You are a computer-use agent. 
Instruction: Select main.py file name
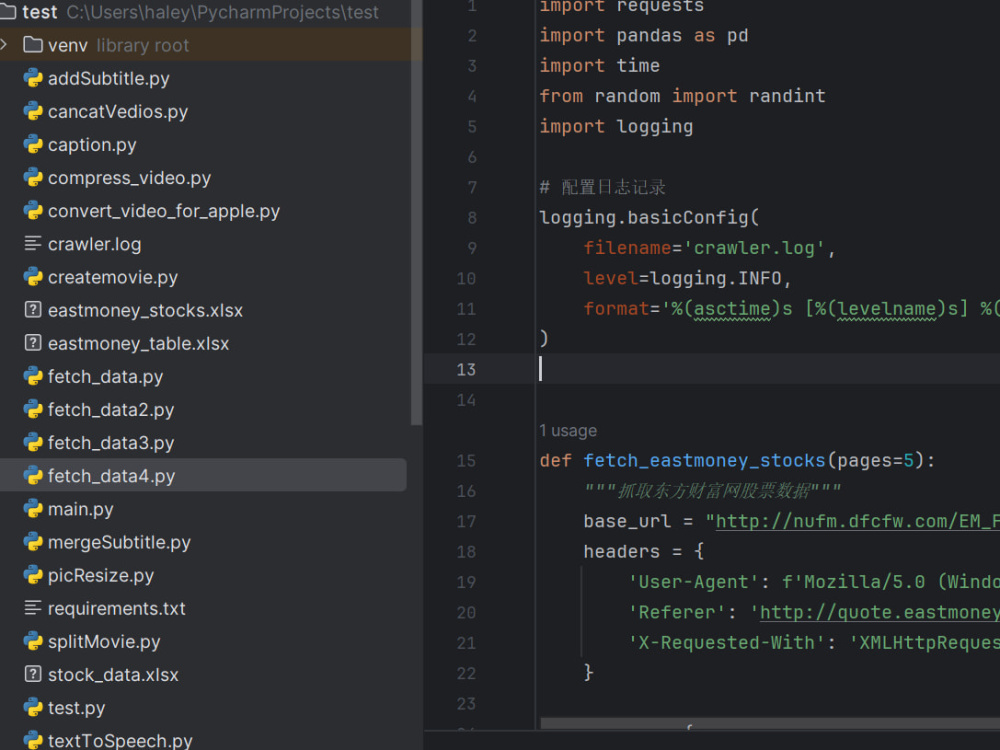tap(80, 510)
